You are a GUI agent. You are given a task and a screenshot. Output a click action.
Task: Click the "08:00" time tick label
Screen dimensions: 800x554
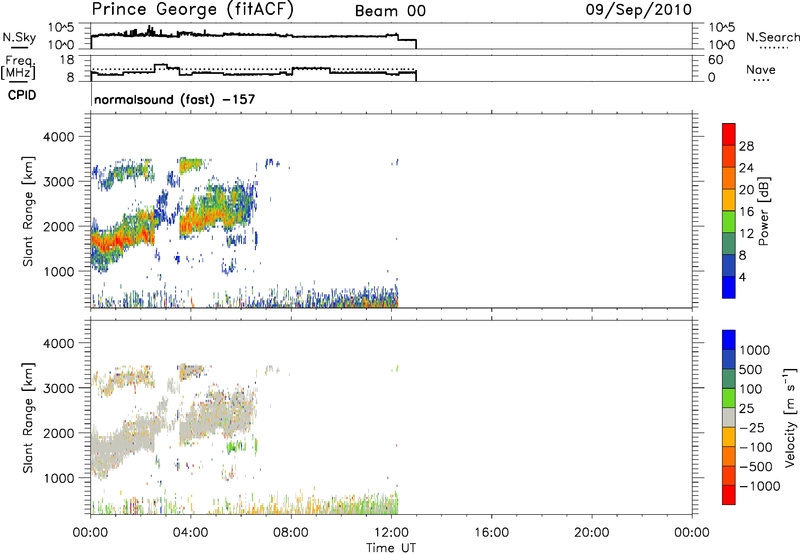291,533
